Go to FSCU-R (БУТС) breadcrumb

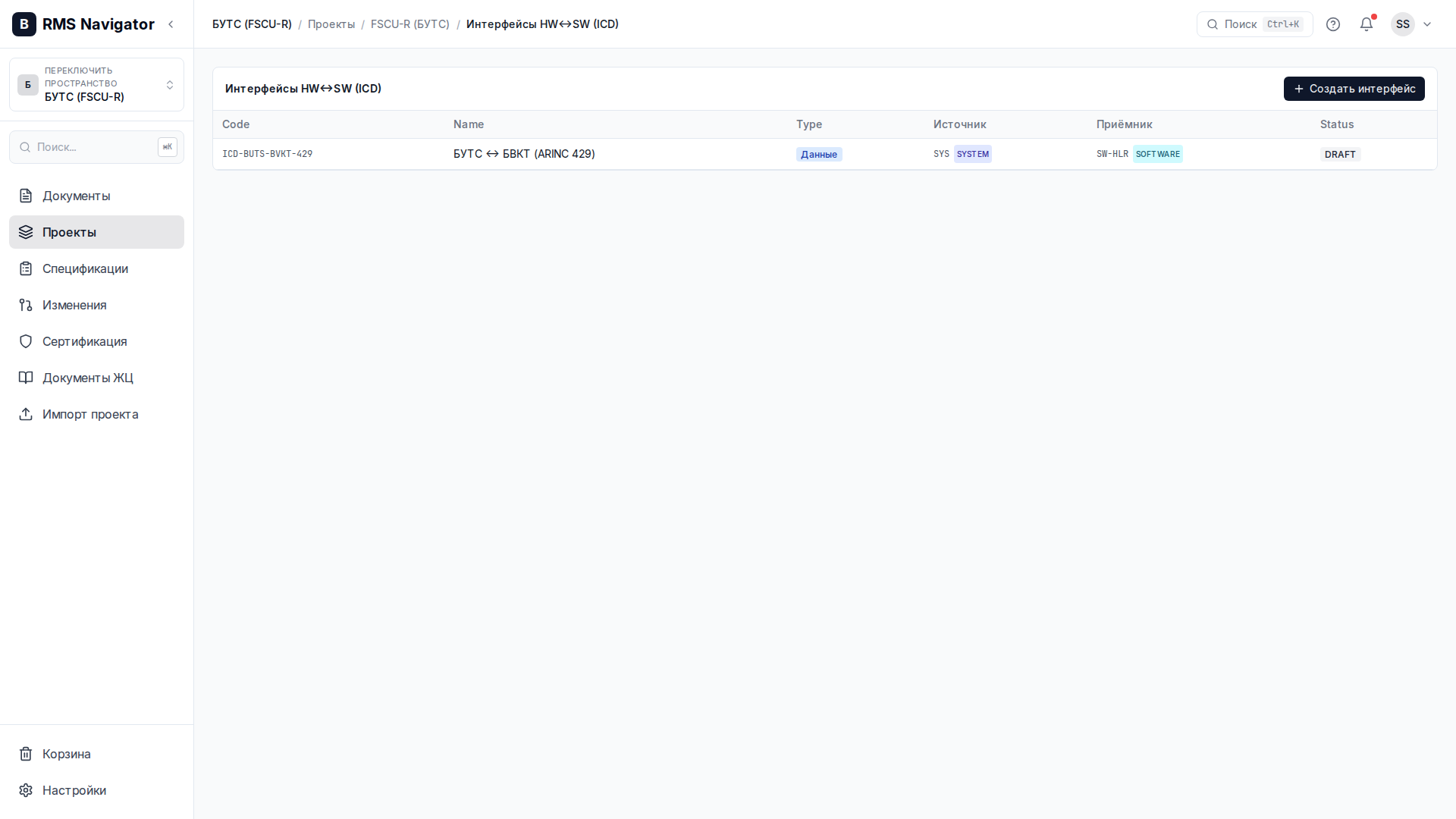pos(410,24)
